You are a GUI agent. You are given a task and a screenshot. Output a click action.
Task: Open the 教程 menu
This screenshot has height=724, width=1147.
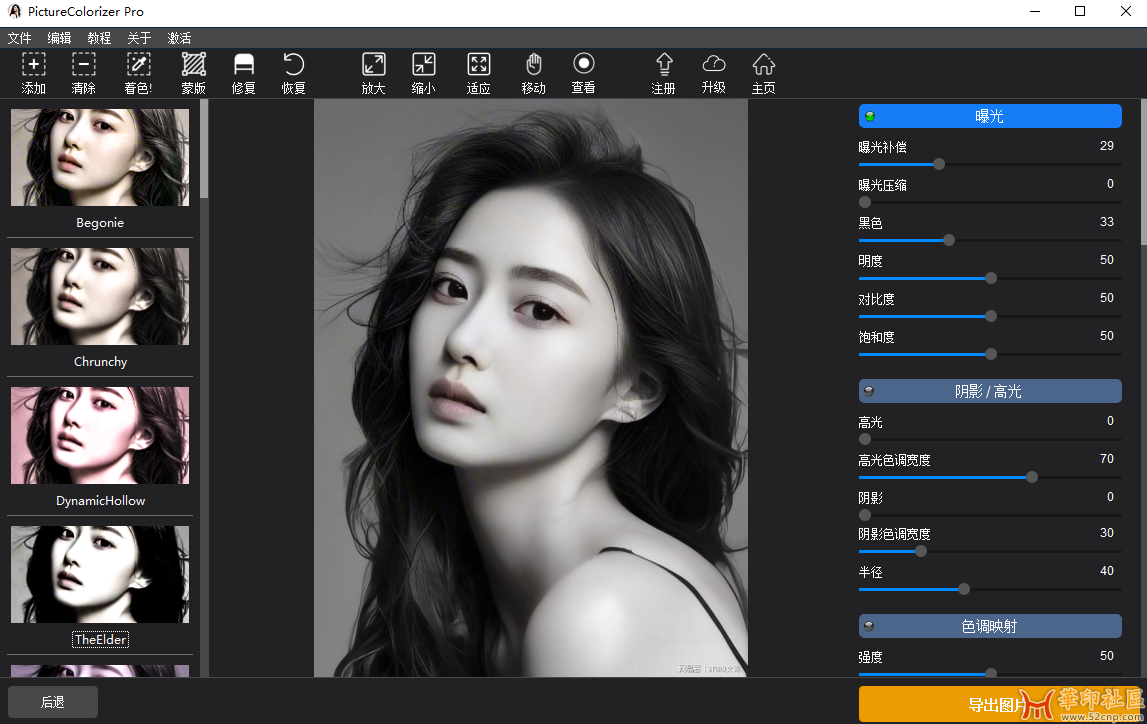[99, 38]
